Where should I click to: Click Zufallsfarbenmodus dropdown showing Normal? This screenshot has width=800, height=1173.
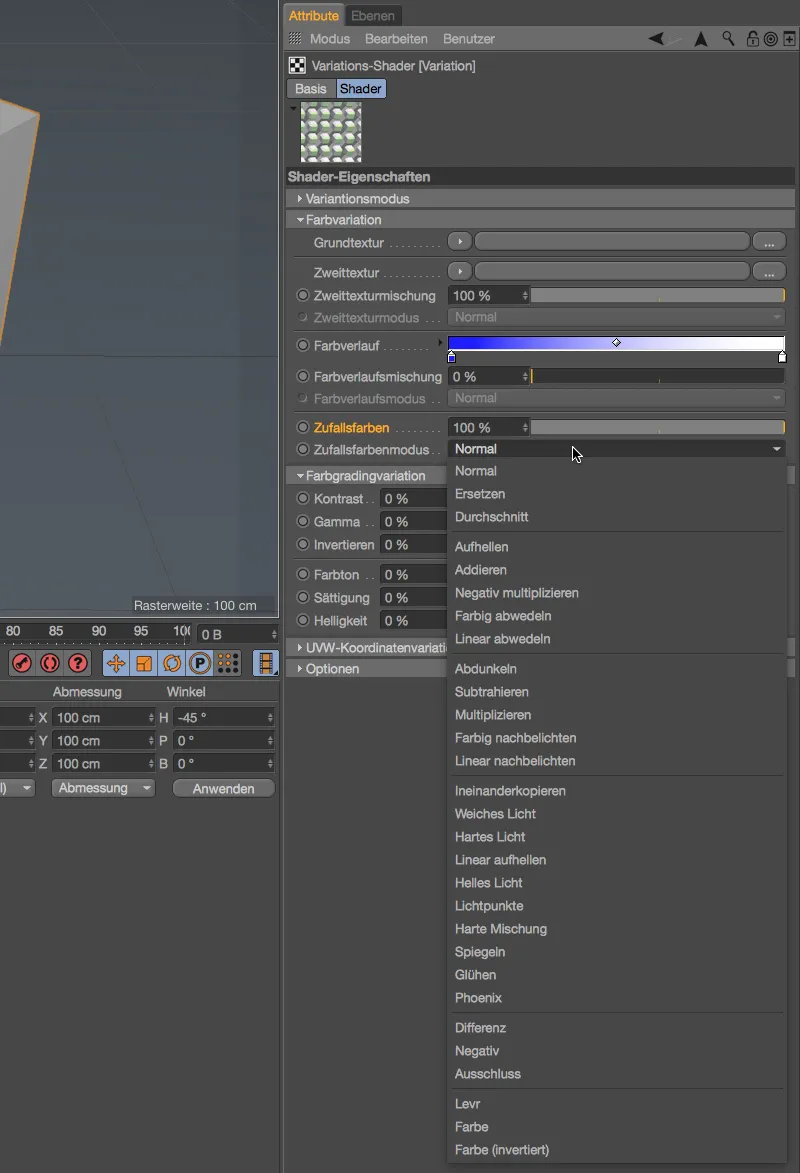[x=617, y=449]
